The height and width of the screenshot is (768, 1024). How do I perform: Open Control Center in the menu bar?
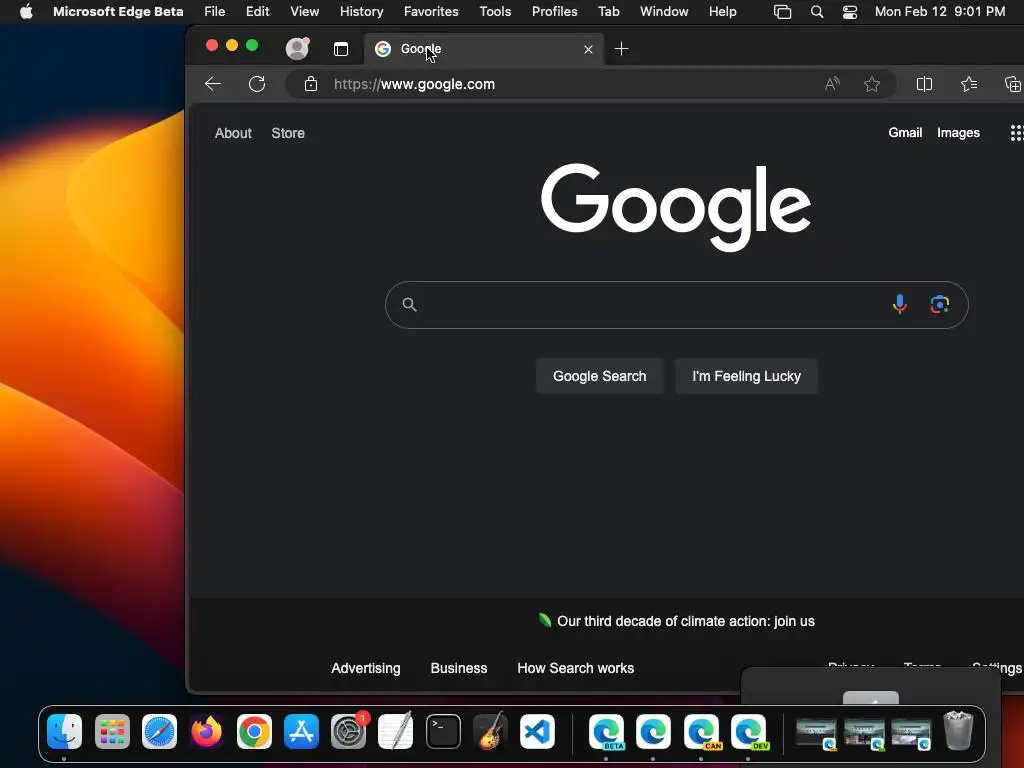pos(850,12)
